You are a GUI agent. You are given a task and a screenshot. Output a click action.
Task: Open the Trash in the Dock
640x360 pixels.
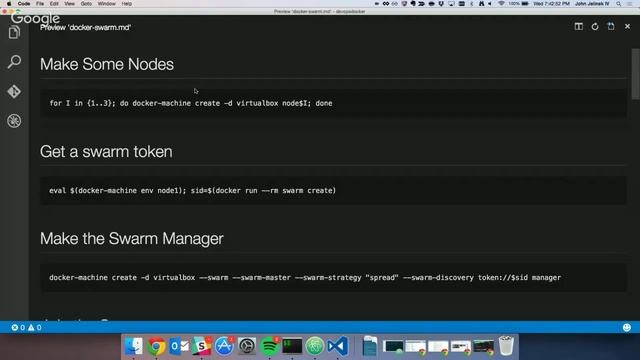(506, 346)
